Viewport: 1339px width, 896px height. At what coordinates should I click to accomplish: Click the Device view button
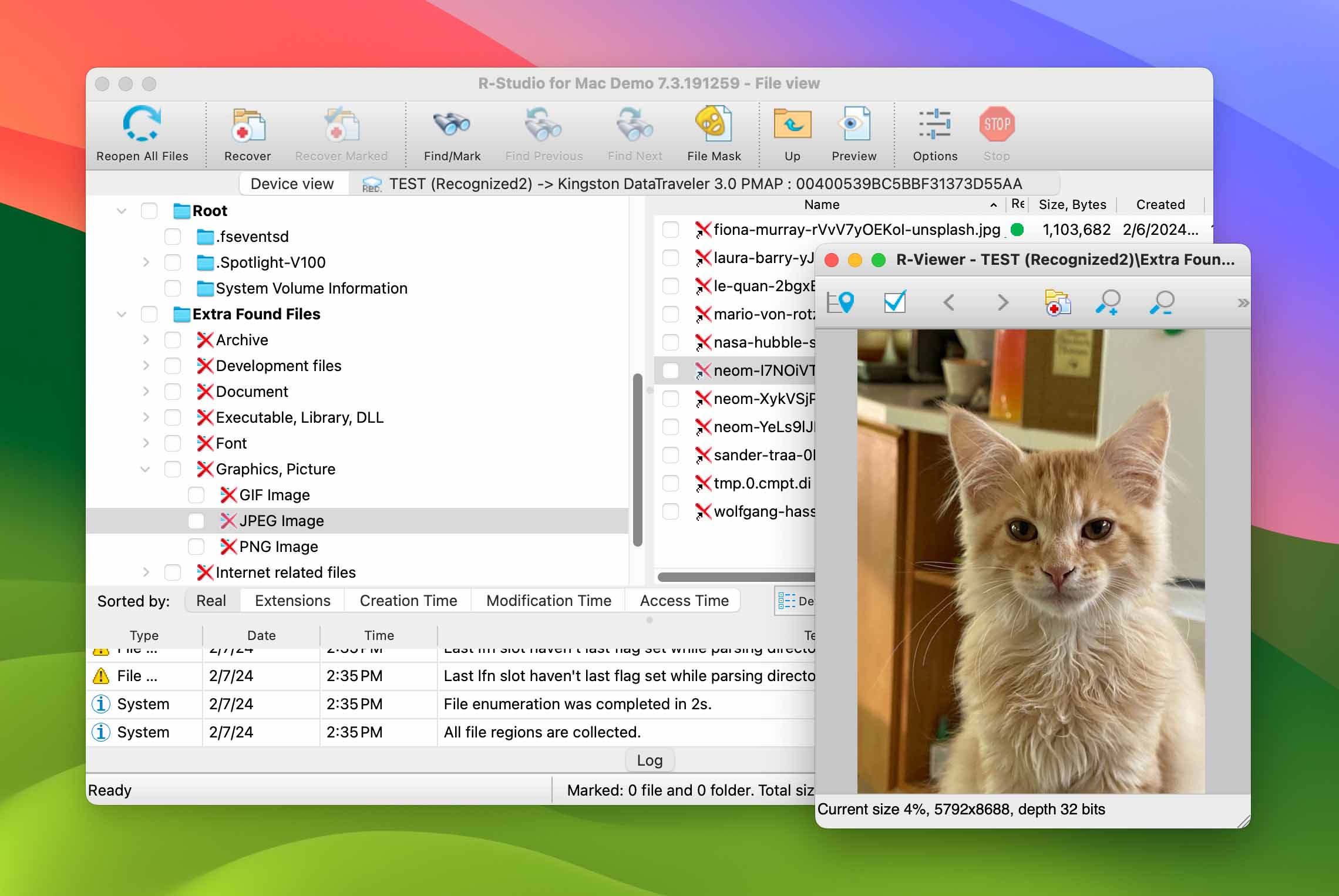click(x=291, y=182)
